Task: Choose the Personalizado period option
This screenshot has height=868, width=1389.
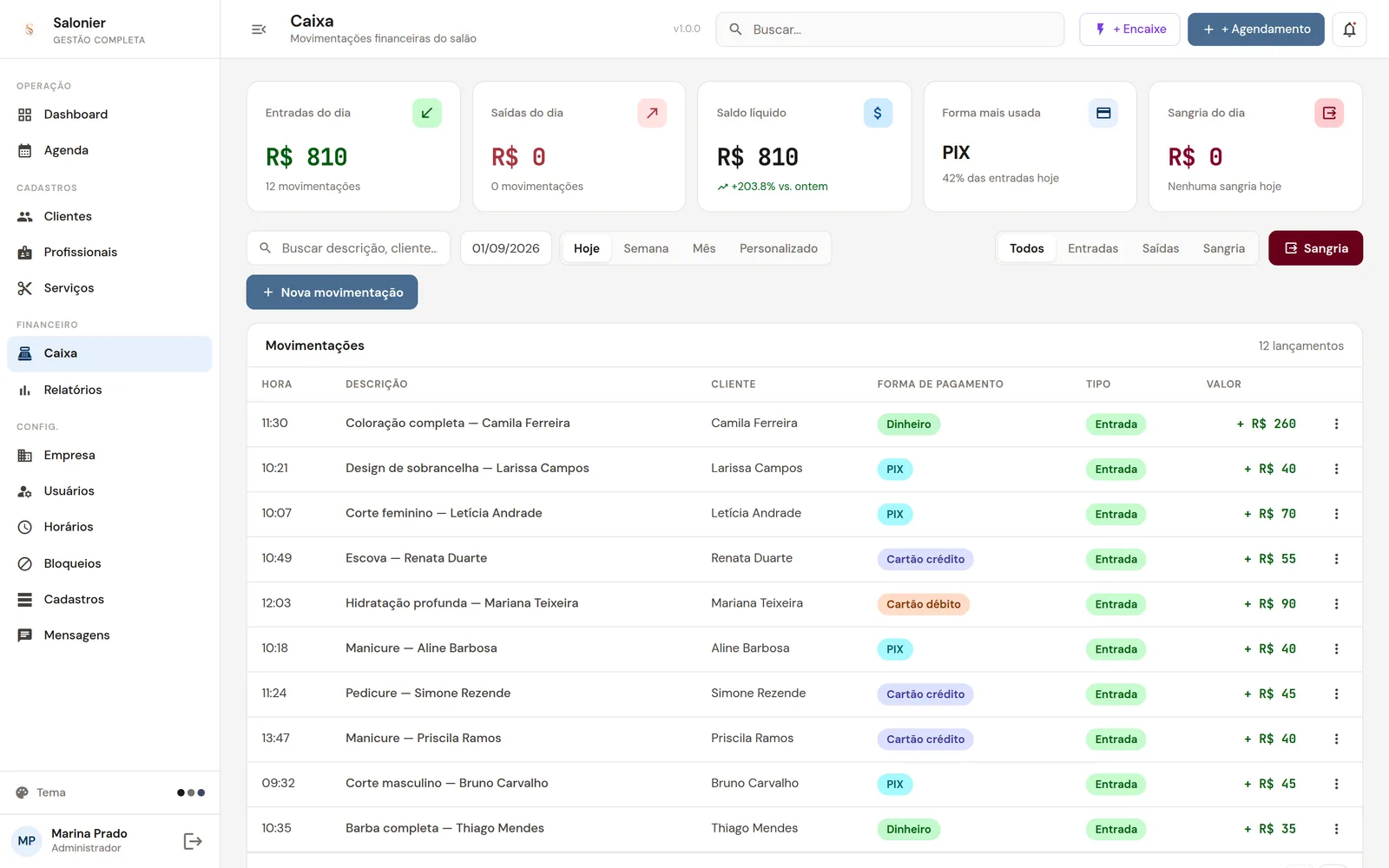Action: coord(779,248)
